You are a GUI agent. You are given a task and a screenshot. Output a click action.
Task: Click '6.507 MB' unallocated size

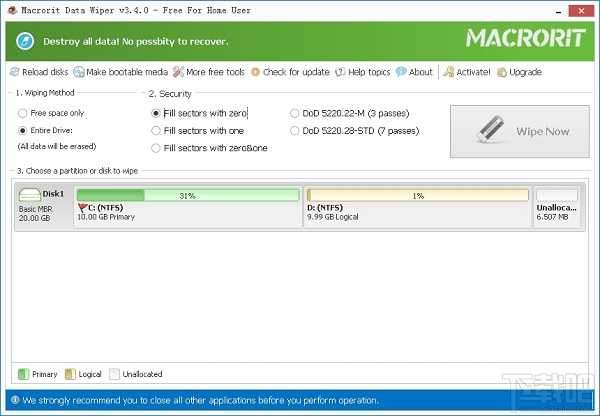(x=552, y=217)
